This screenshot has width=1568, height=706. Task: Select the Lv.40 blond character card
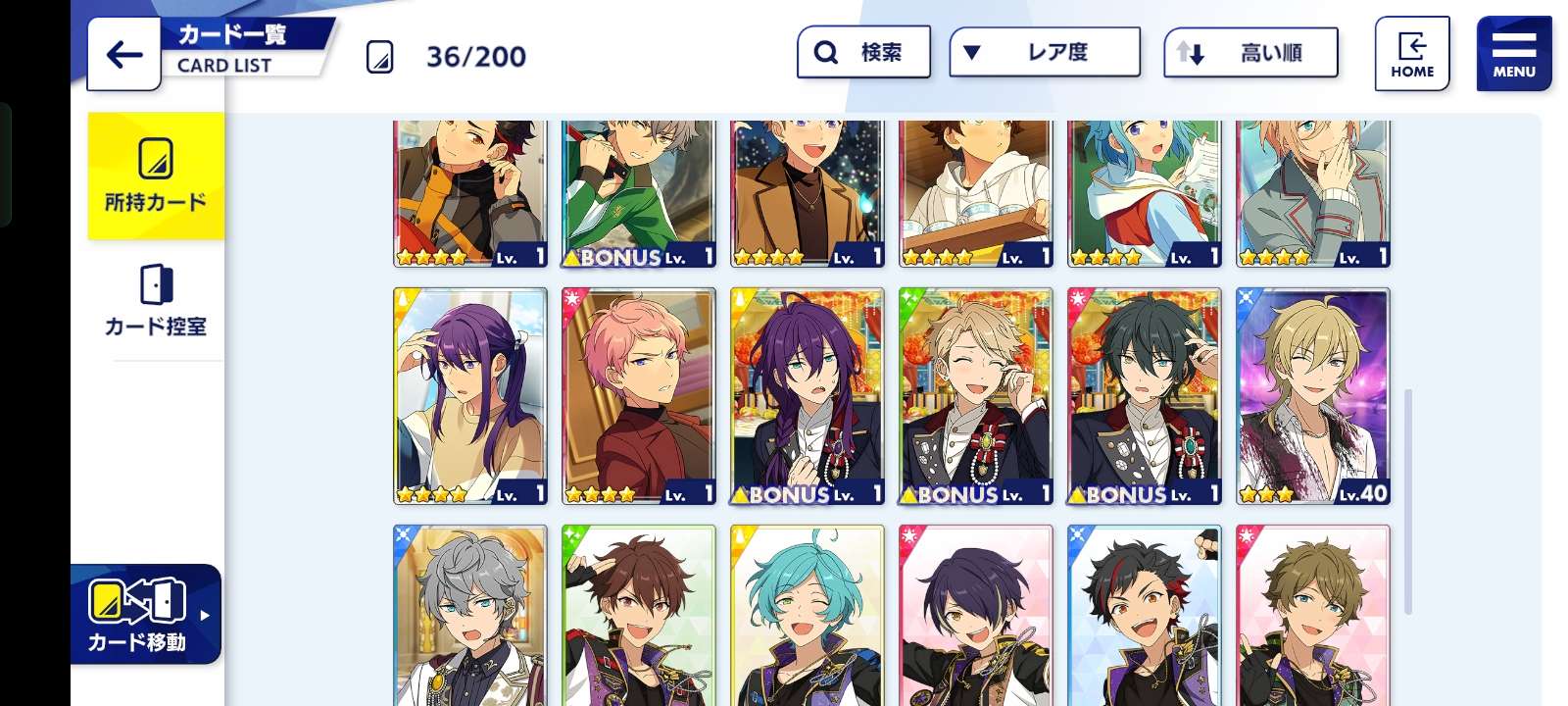[1313, 396]
